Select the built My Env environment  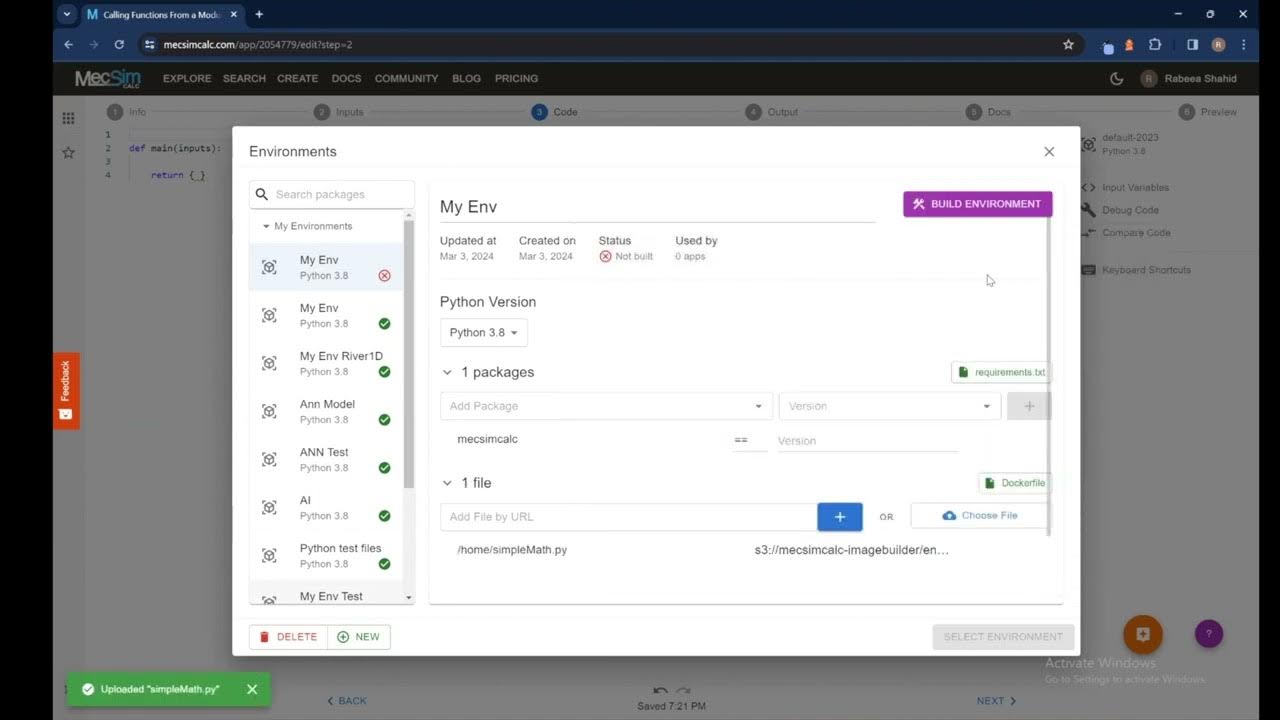[326, 315]
